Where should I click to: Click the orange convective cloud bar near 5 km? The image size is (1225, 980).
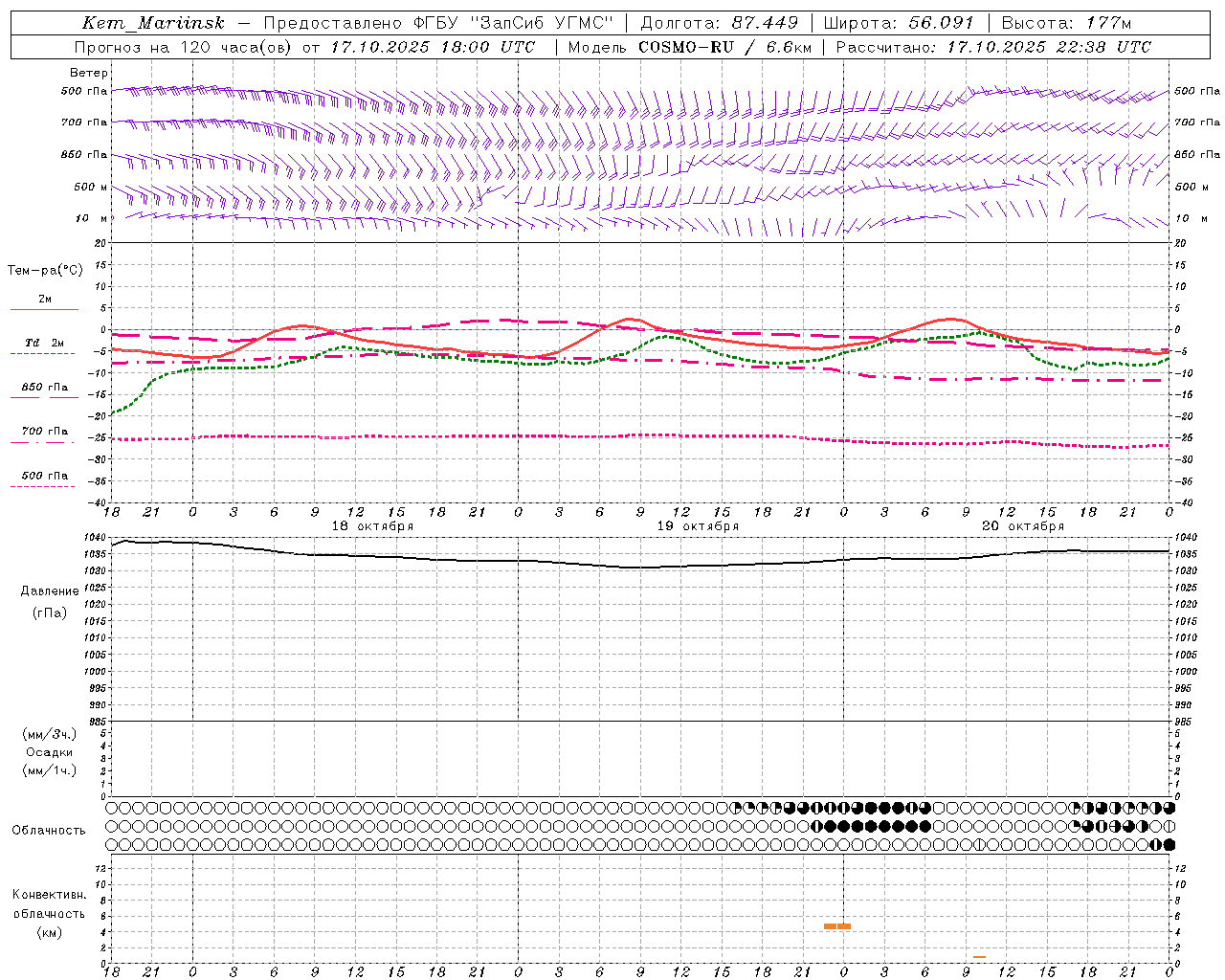837,926
